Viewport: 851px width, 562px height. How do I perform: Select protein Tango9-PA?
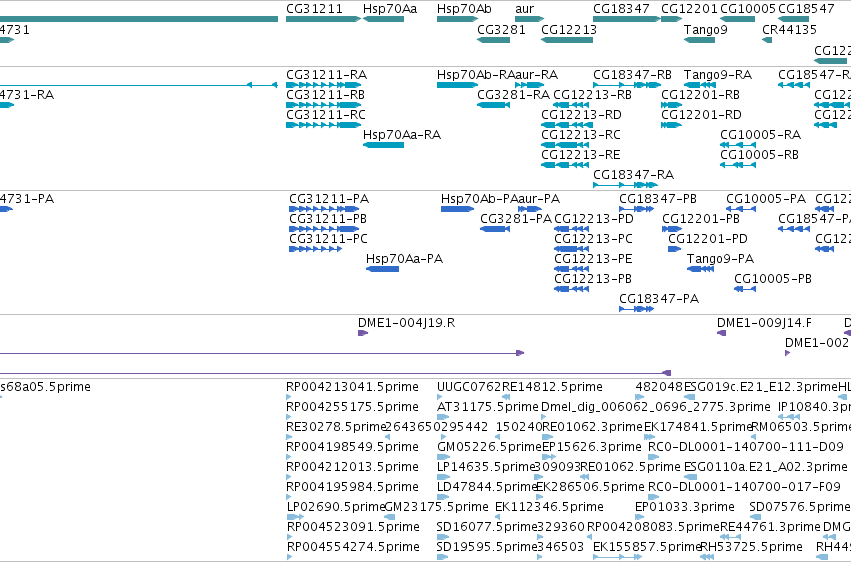pyautogui.click(x=720, y=259)
